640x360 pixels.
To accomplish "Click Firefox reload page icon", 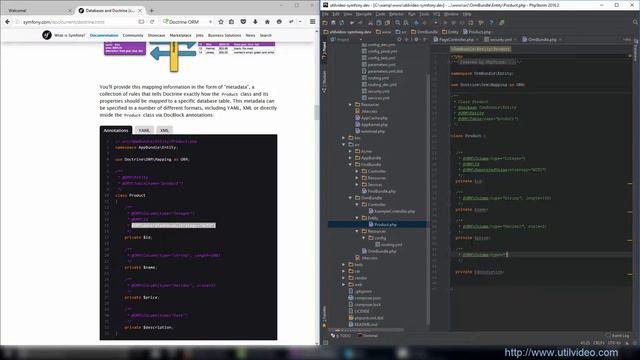I will [152, 22].
